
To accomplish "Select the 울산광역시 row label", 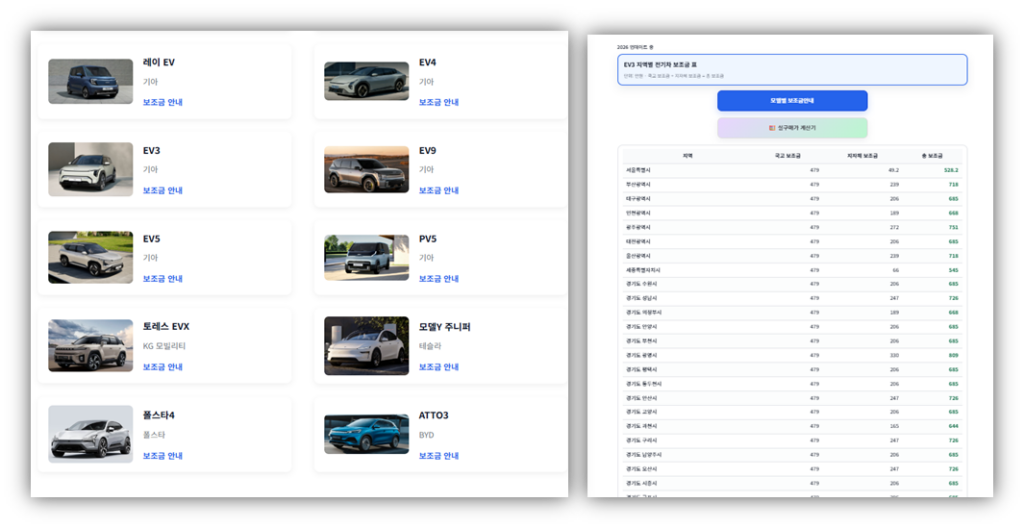I will 639,256.
